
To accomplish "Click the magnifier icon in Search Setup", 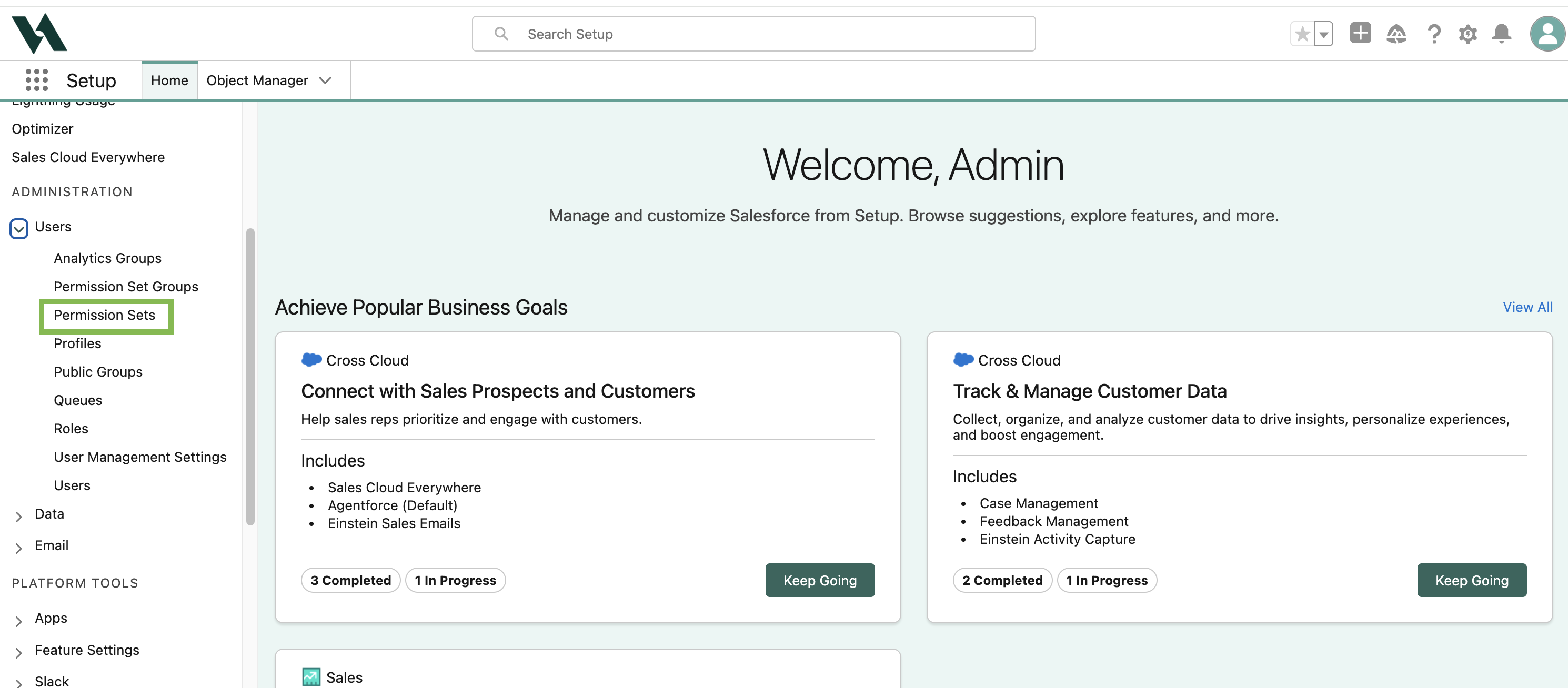I will pyautogui.click(x=501, y=34).
